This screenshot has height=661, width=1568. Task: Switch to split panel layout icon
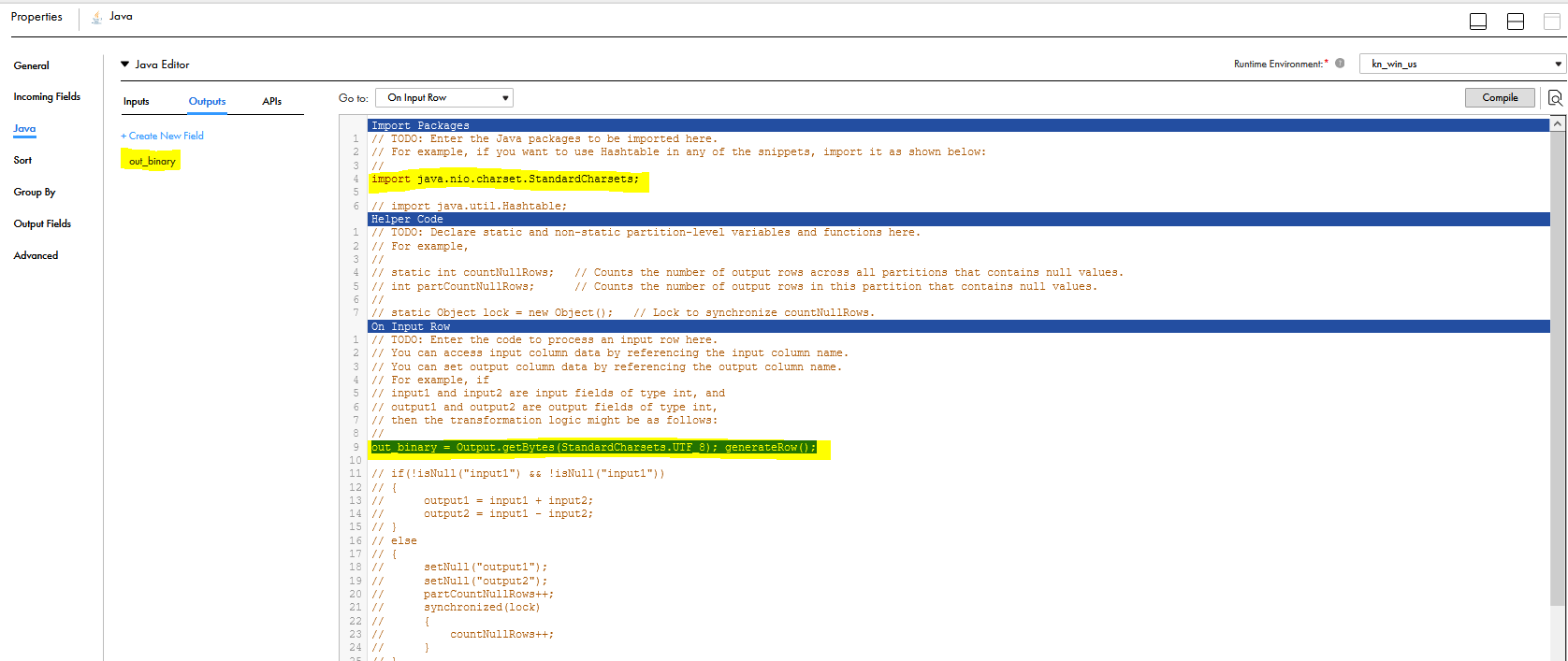(1516, 22)
